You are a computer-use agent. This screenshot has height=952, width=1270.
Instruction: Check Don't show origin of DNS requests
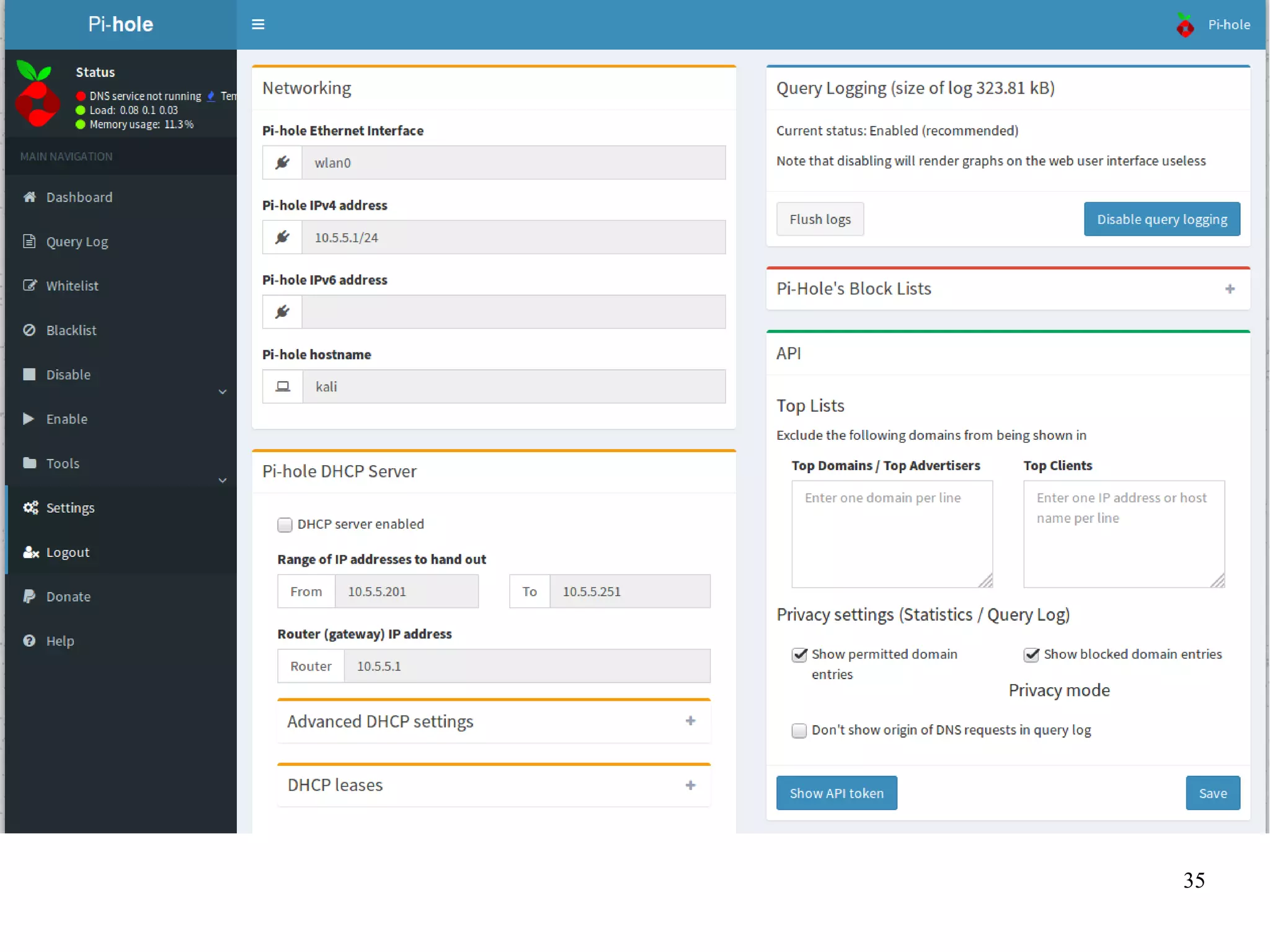point(799,731)
